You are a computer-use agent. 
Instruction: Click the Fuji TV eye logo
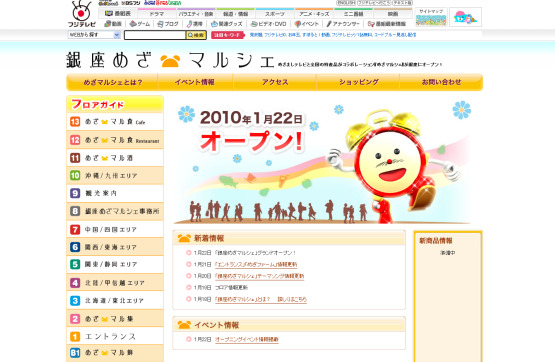tap(82, 14)
